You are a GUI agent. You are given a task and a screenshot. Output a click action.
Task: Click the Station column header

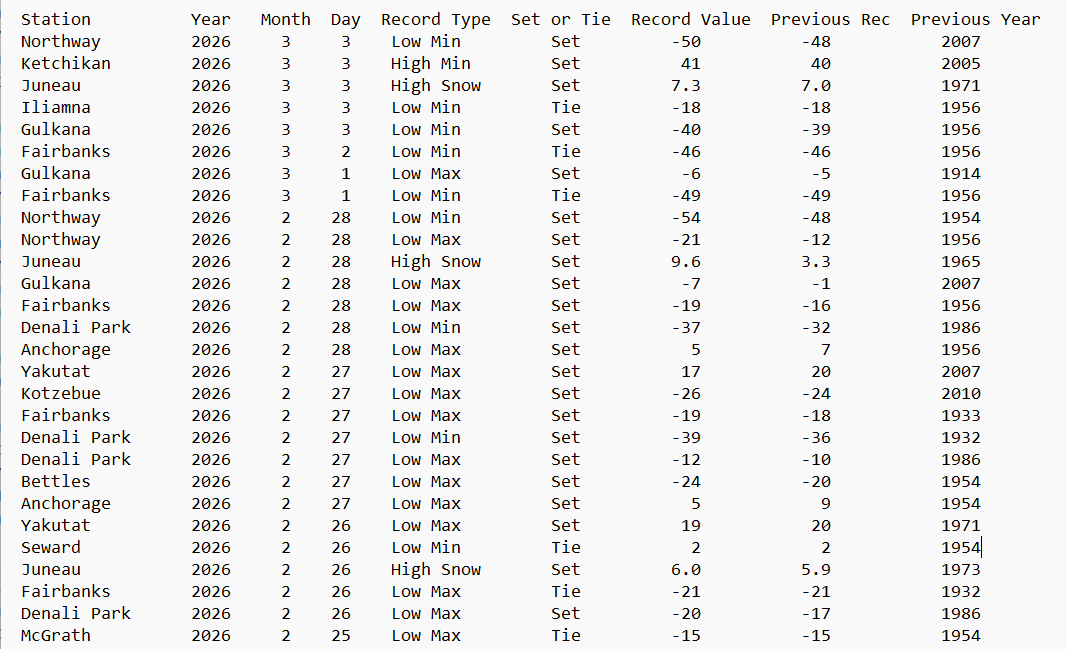55,19
